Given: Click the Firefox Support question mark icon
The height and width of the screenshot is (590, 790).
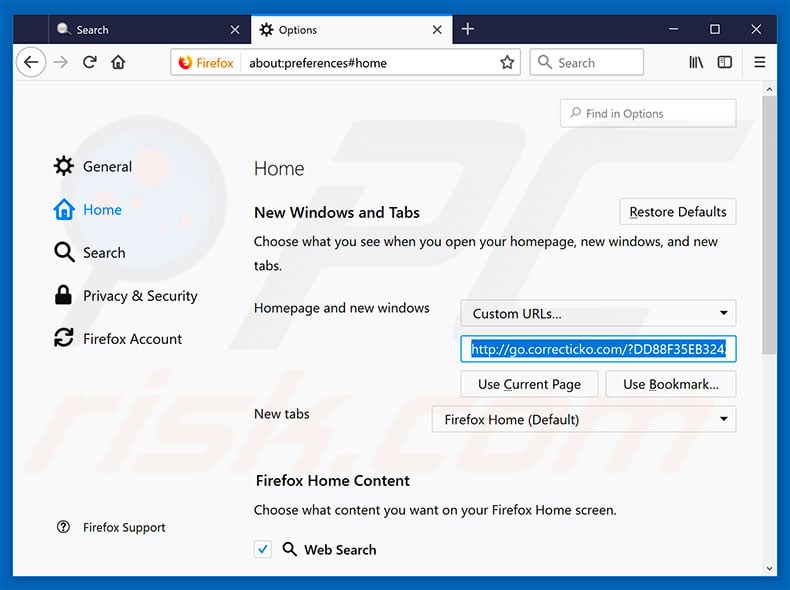Looking at the screenshot, I should pos(63,527).
